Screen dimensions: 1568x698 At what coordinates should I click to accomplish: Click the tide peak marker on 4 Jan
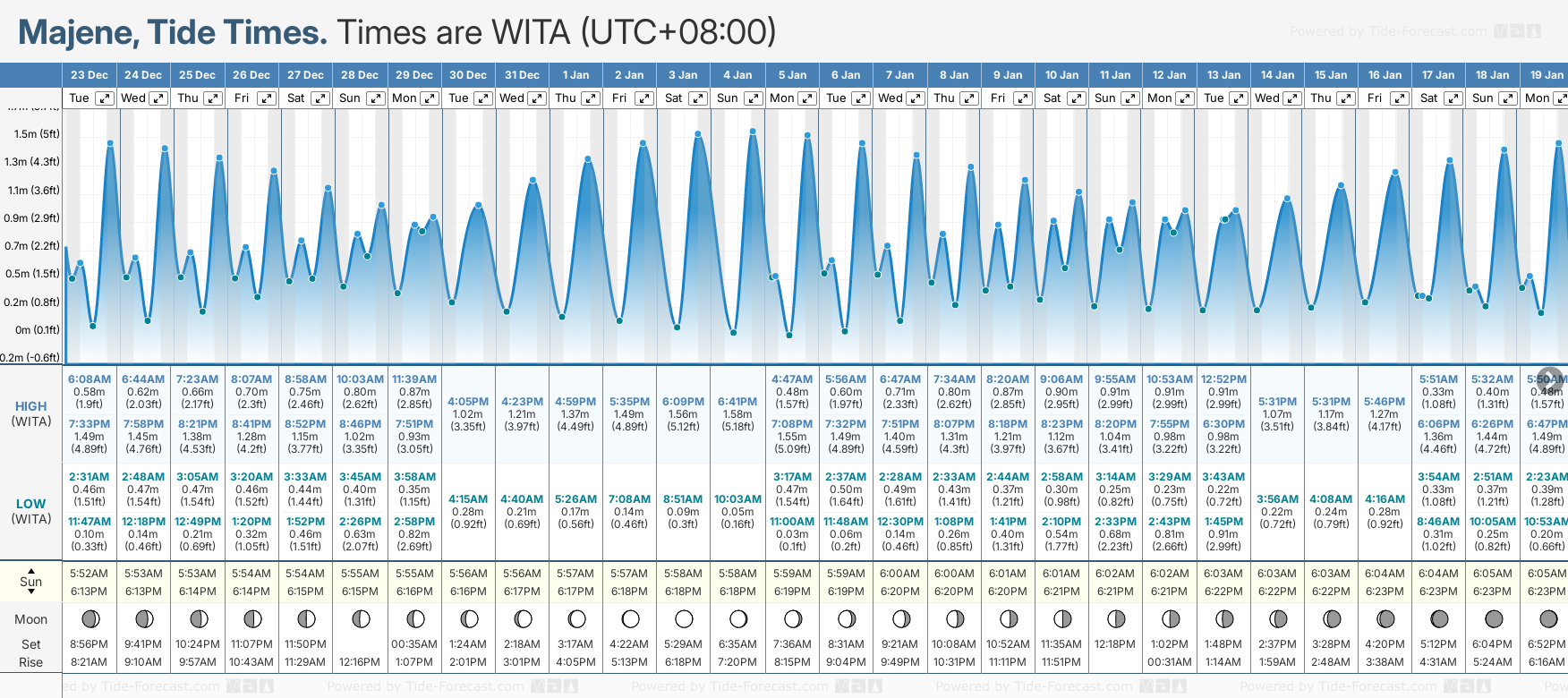[753, 132]
